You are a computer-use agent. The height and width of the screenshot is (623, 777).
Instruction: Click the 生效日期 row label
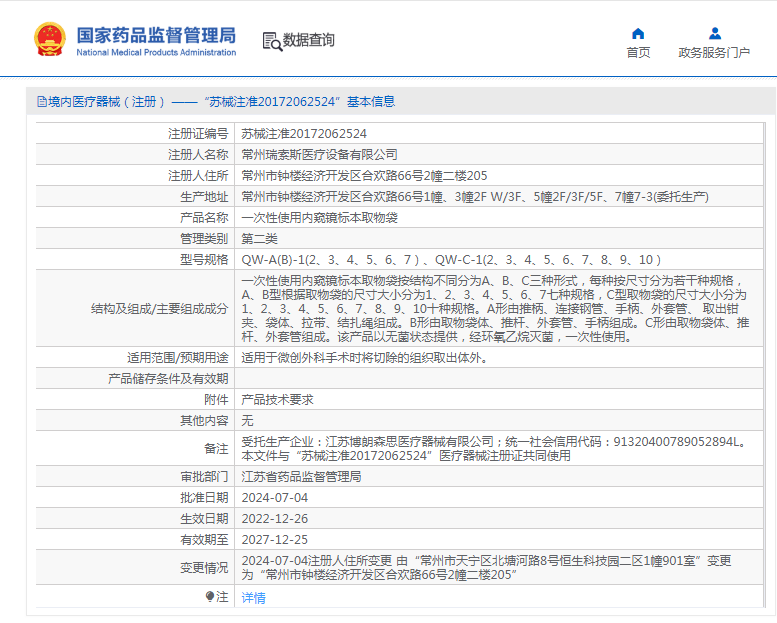coord(204,518)
